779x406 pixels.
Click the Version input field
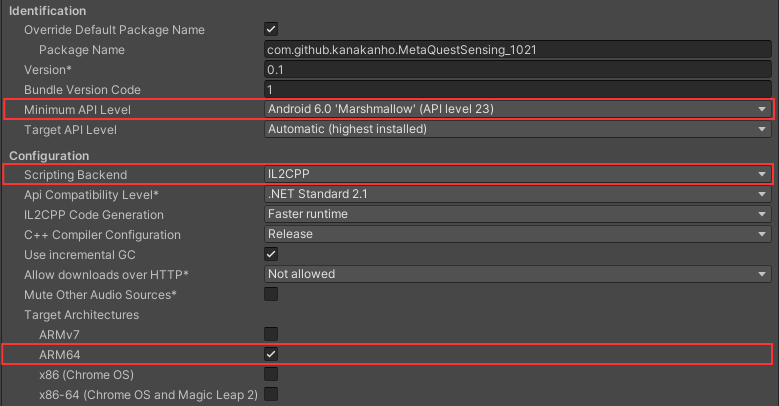(516, 69)
